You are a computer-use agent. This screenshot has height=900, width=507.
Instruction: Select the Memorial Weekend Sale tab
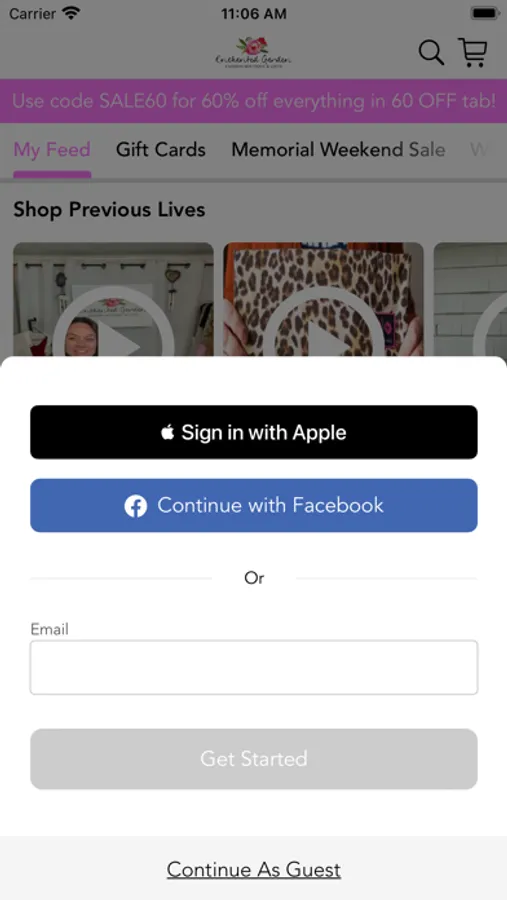(x=338, y=150)
